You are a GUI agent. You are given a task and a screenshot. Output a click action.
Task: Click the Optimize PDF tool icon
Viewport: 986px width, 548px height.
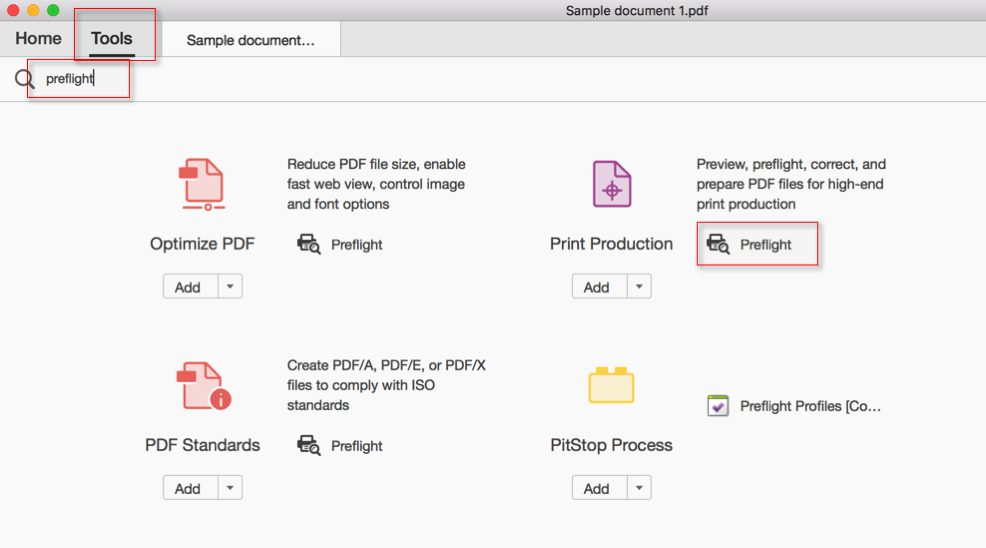(203, 185)
